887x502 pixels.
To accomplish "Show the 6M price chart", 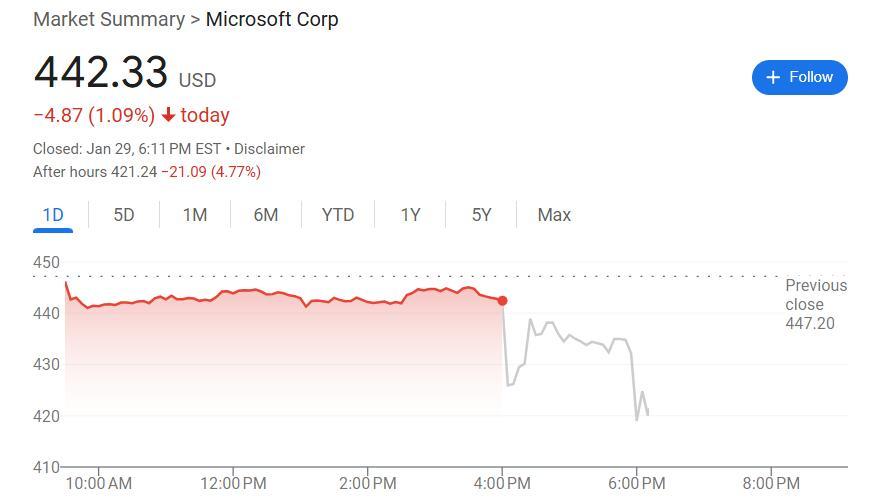I will 266,215.
